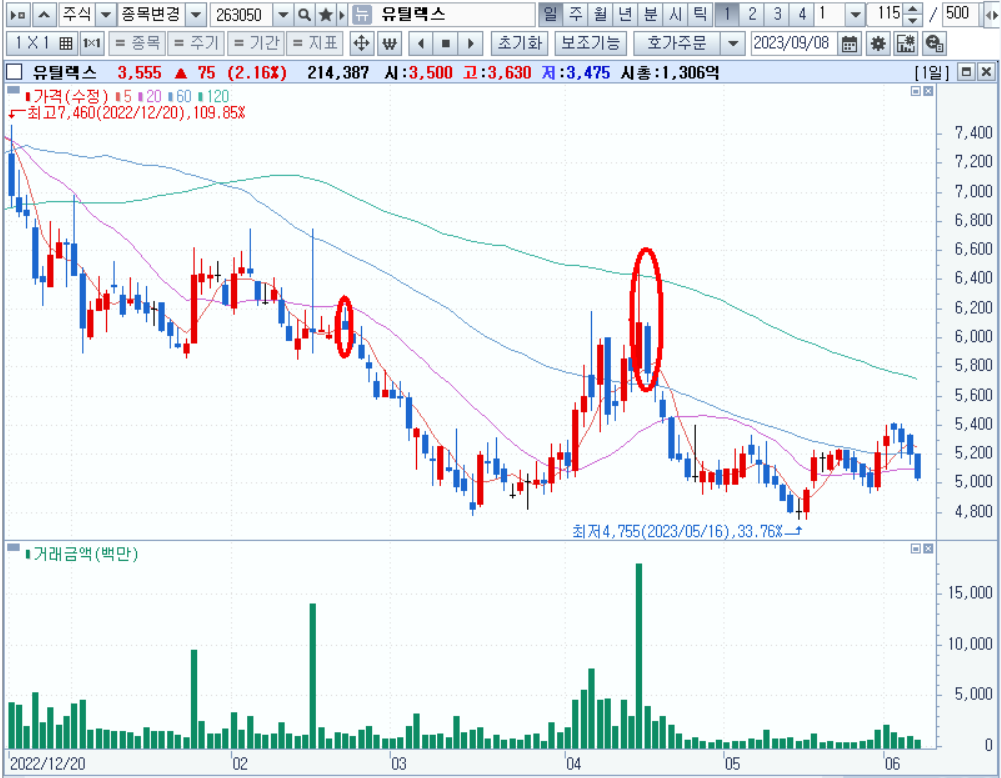The image size is (1001, 778).
Task: Open chart settings with the gear icon
Action: coord(878,43)
